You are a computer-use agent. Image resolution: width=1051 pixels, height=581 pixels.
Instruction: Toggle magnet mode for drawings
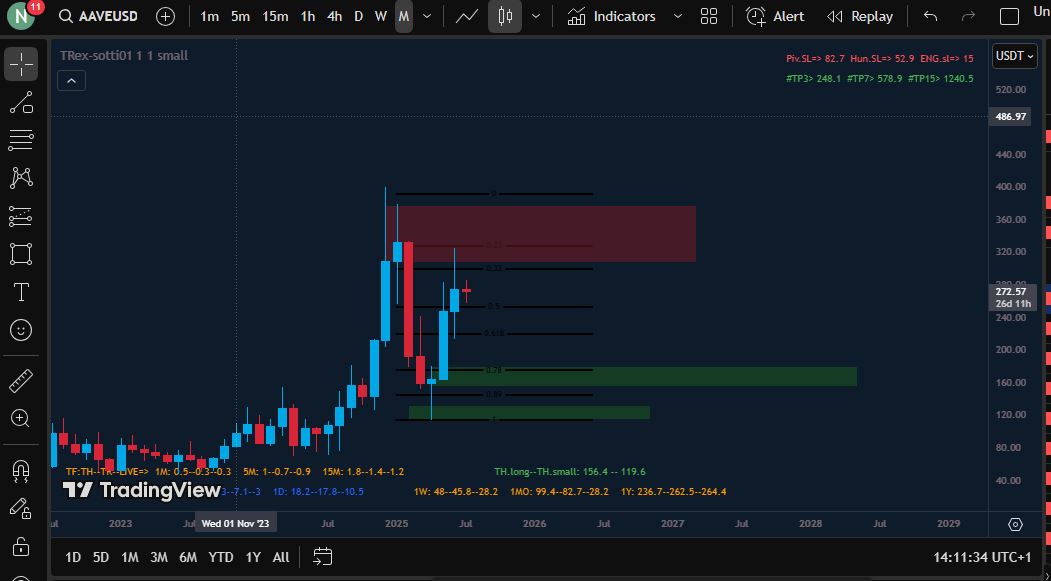pos(21,469)
